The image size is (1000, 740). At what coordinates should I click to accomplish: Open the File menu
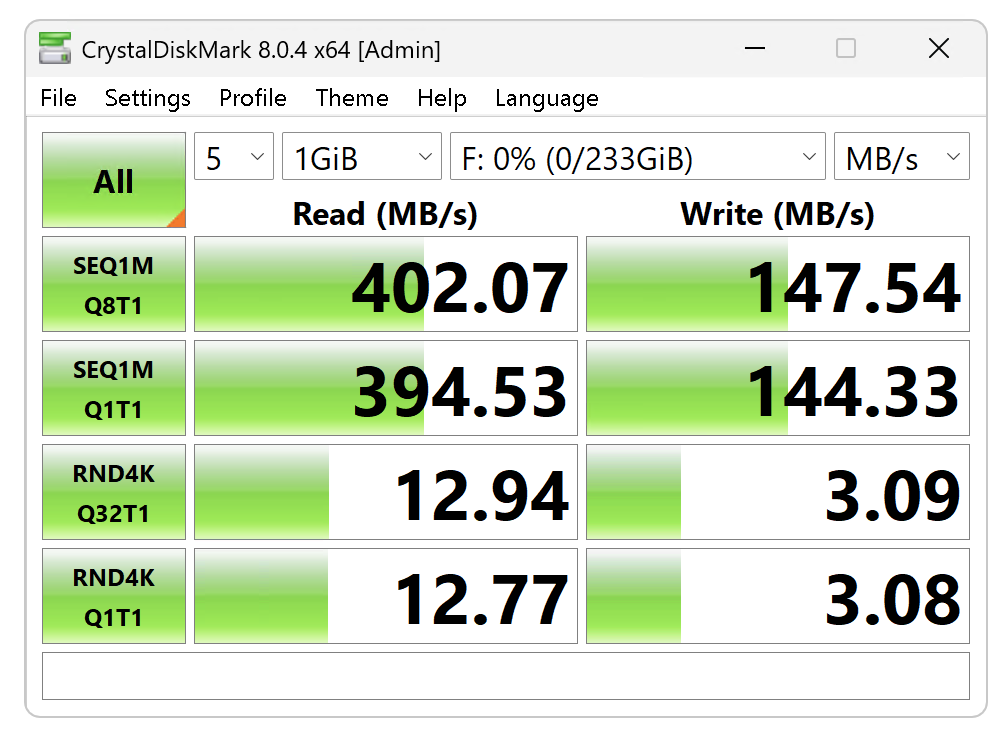[x=58, y=98]
